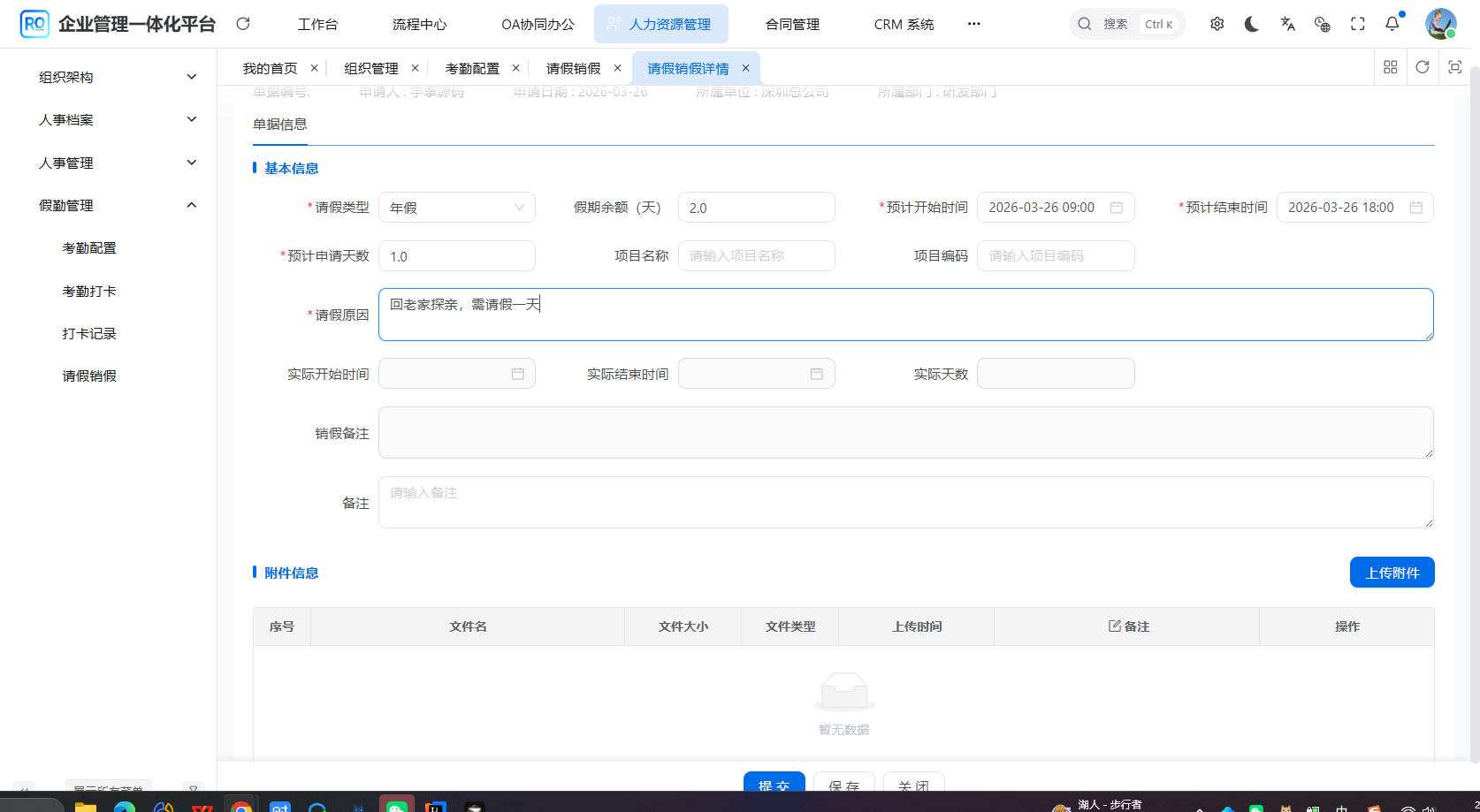Click the user avatar in header
This screenshot has width=1480, height=812.
pyautogui.click(x=1440, y=24)
